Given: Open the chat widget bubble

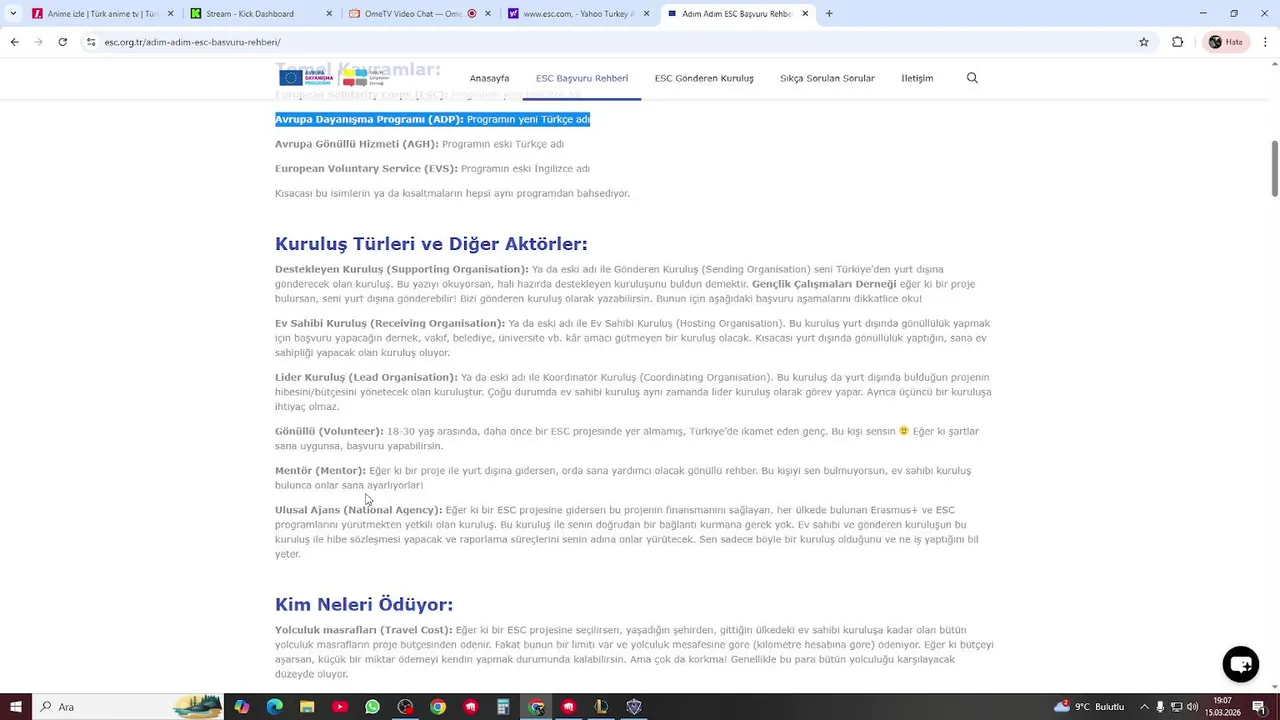Looking at the screenshot, I should point(1241,664).
